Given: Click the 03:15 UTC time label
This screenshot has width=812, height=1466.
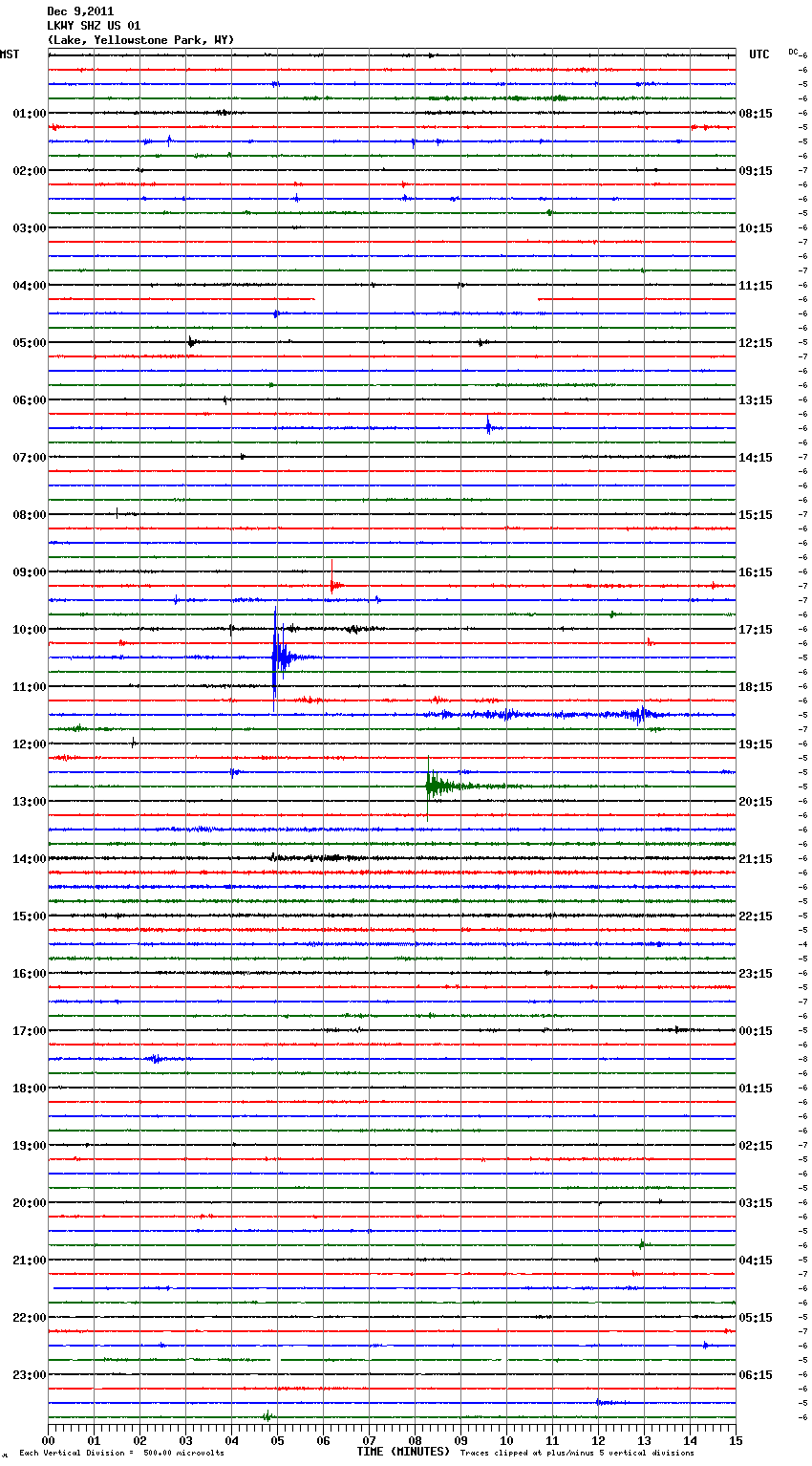Looking at the screenshot, I should point(756,1203).
